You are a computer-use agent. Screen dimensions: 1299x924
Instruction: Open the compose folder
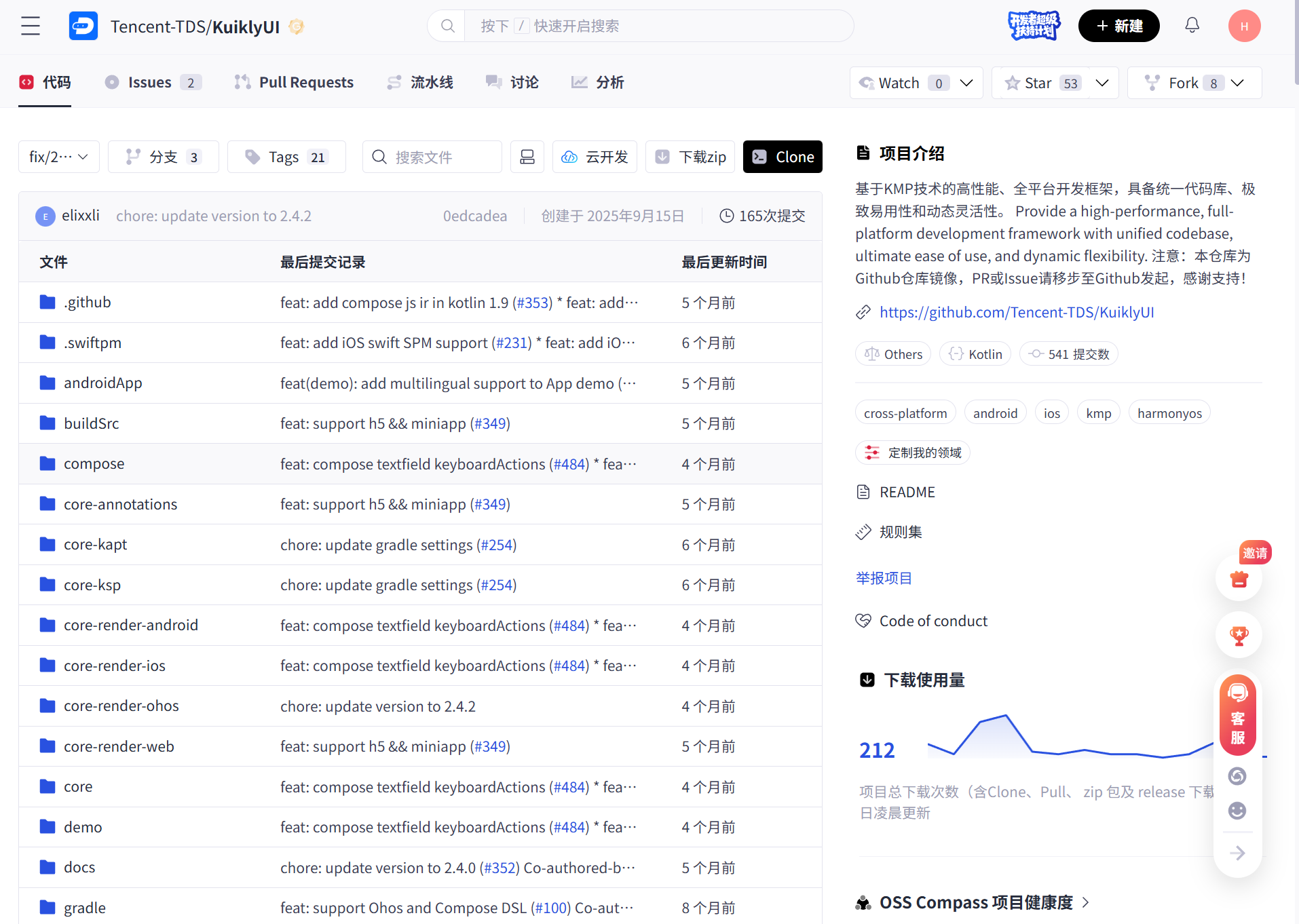tap(94, 463)
